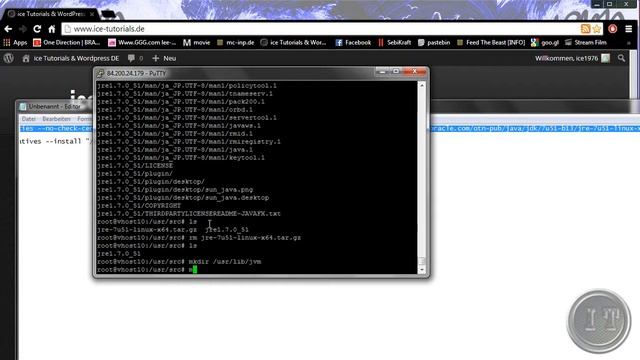Go back with Chrome's back arrow
640x360 pixels.
tap(8, 29)
